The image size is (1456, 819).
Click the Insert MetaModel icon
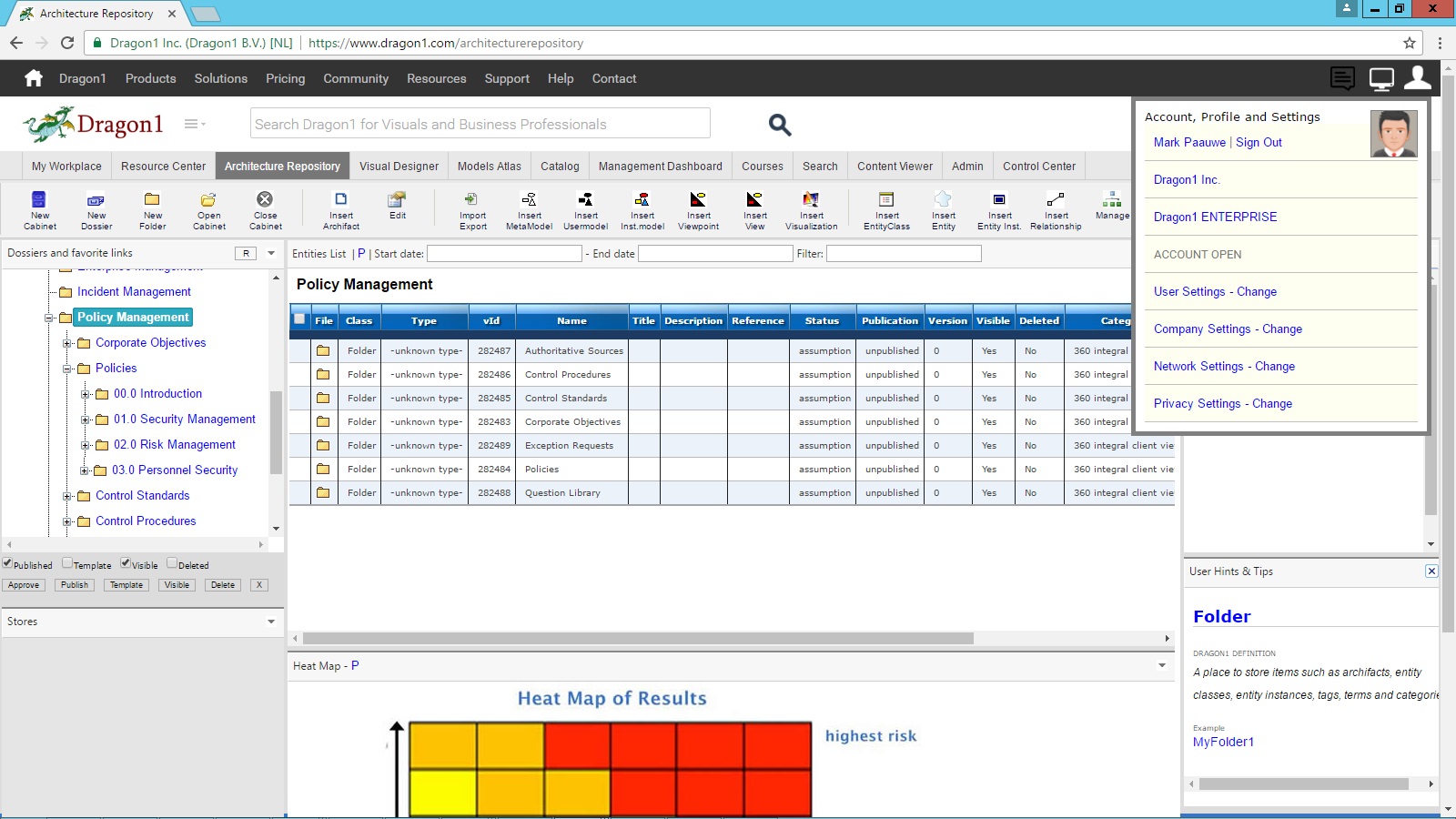tap(529, 210)
